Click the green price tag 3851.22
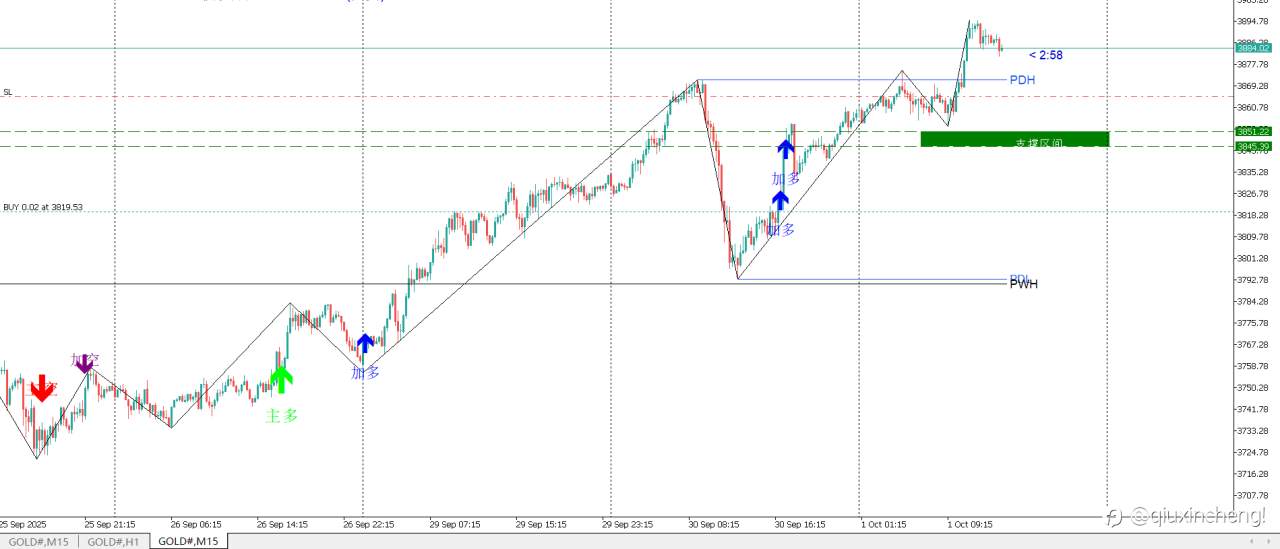Image resolution: width=1280 pixels, height=549 pixels. coord(1254,131)
